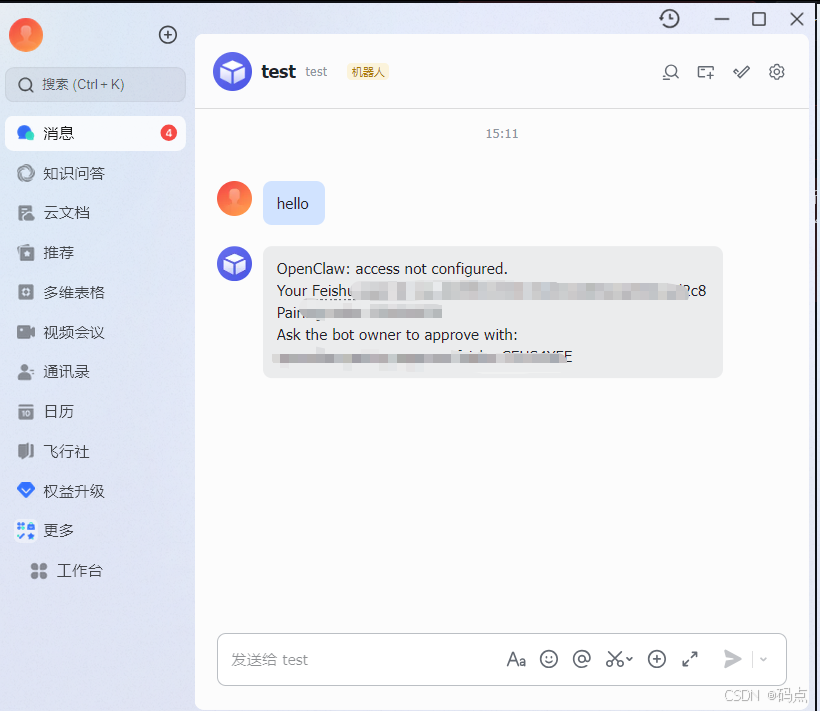Screen dimensions: 820x711
Task: Click the 消息 chat bubble icon
Action: pyautogui.click(x=26, y=133)
